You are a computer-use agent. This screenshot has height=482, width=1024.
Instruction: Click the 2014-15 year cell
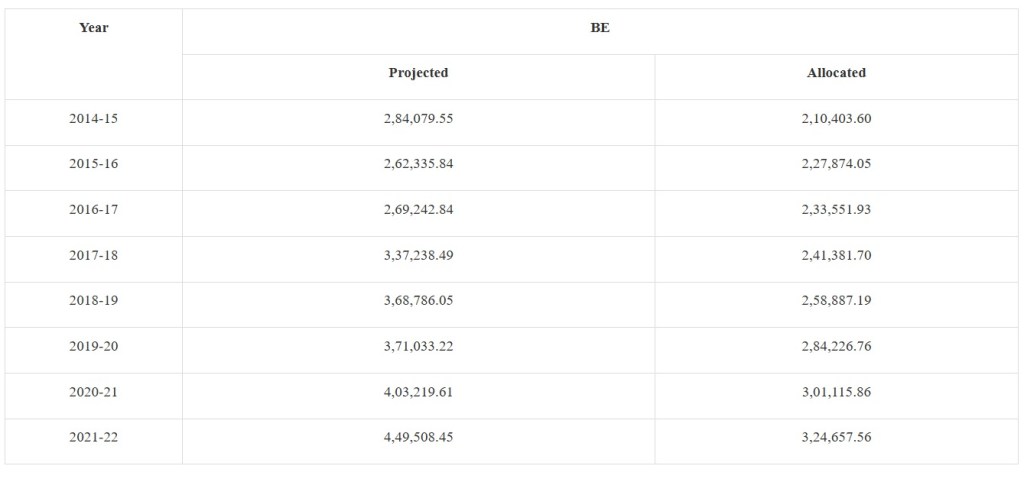tap(94, 119)
